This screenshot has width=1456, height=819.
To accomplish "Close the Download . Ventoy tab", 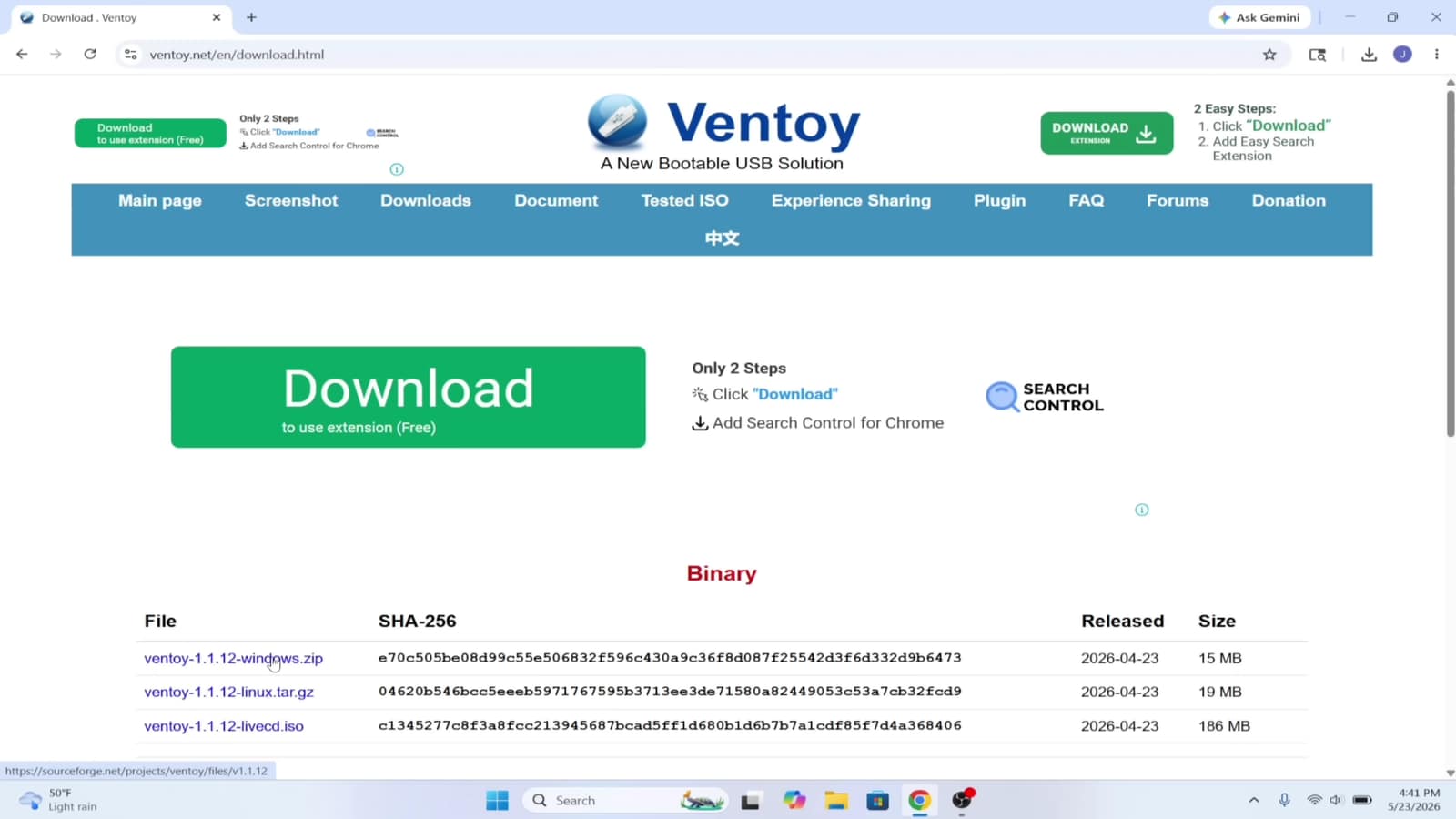I will point(217,17).
